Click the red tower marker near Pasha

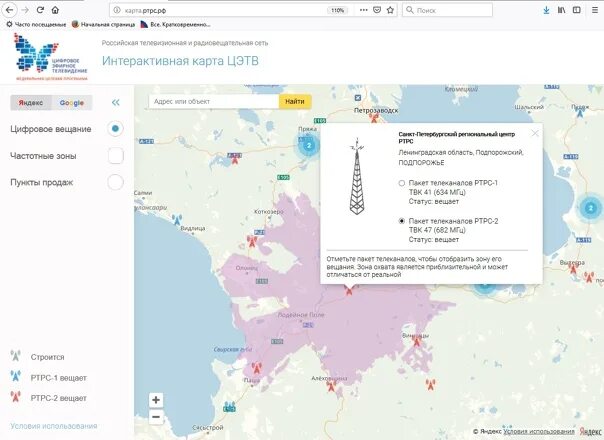click(256, 368)
